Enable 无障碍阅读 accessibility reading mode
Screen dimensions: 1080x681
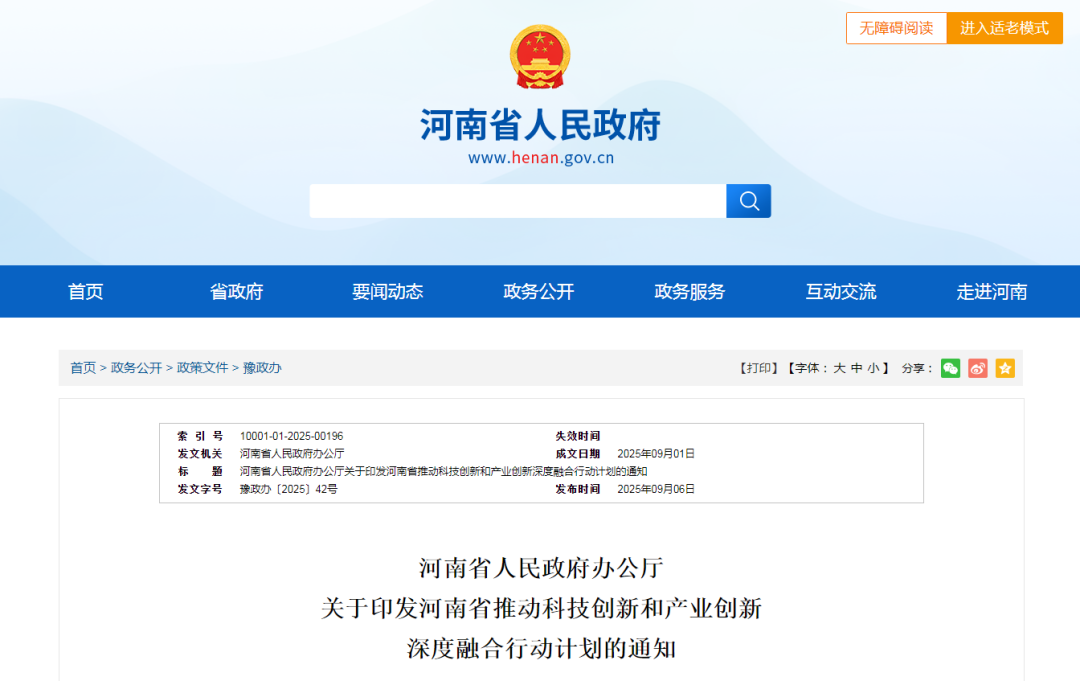(896, 28)
